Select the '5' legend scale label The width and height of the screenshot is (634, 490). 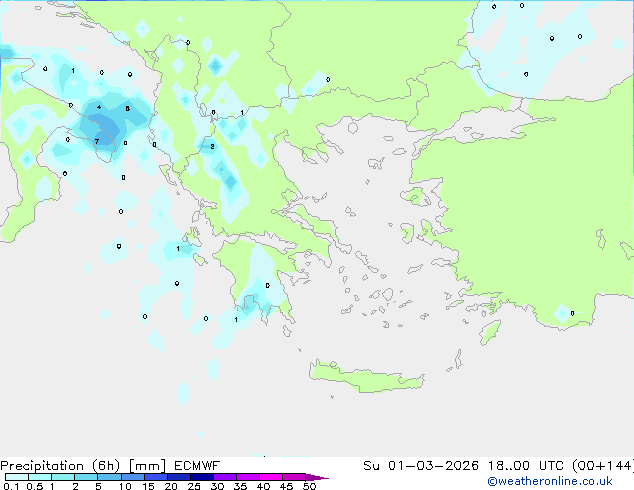pos(98,486)
